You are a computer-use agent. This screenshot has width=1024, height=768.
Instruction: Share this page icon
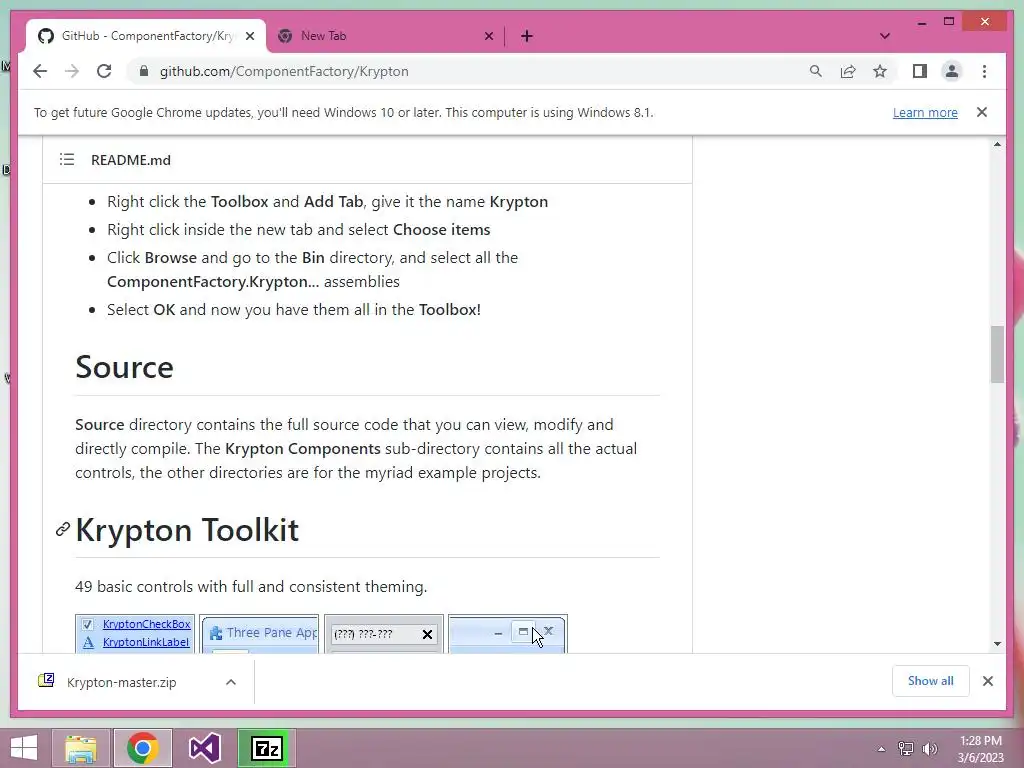[x=848, y=71]
